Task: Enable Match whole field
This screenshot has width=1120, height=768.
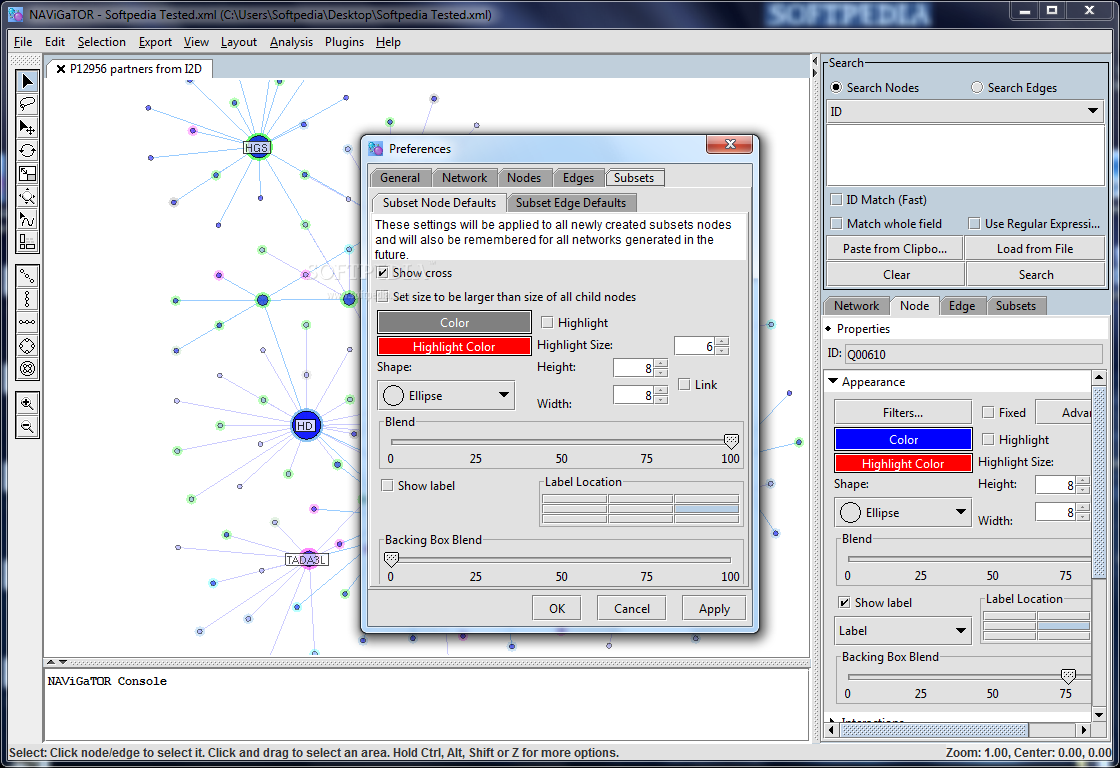Action: (836, 224)
